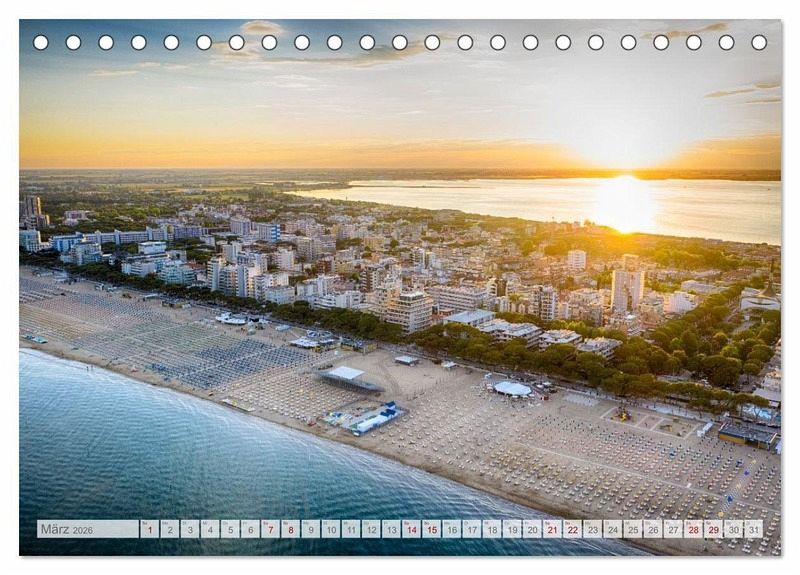Pick the red-numbered day 7

270,529
